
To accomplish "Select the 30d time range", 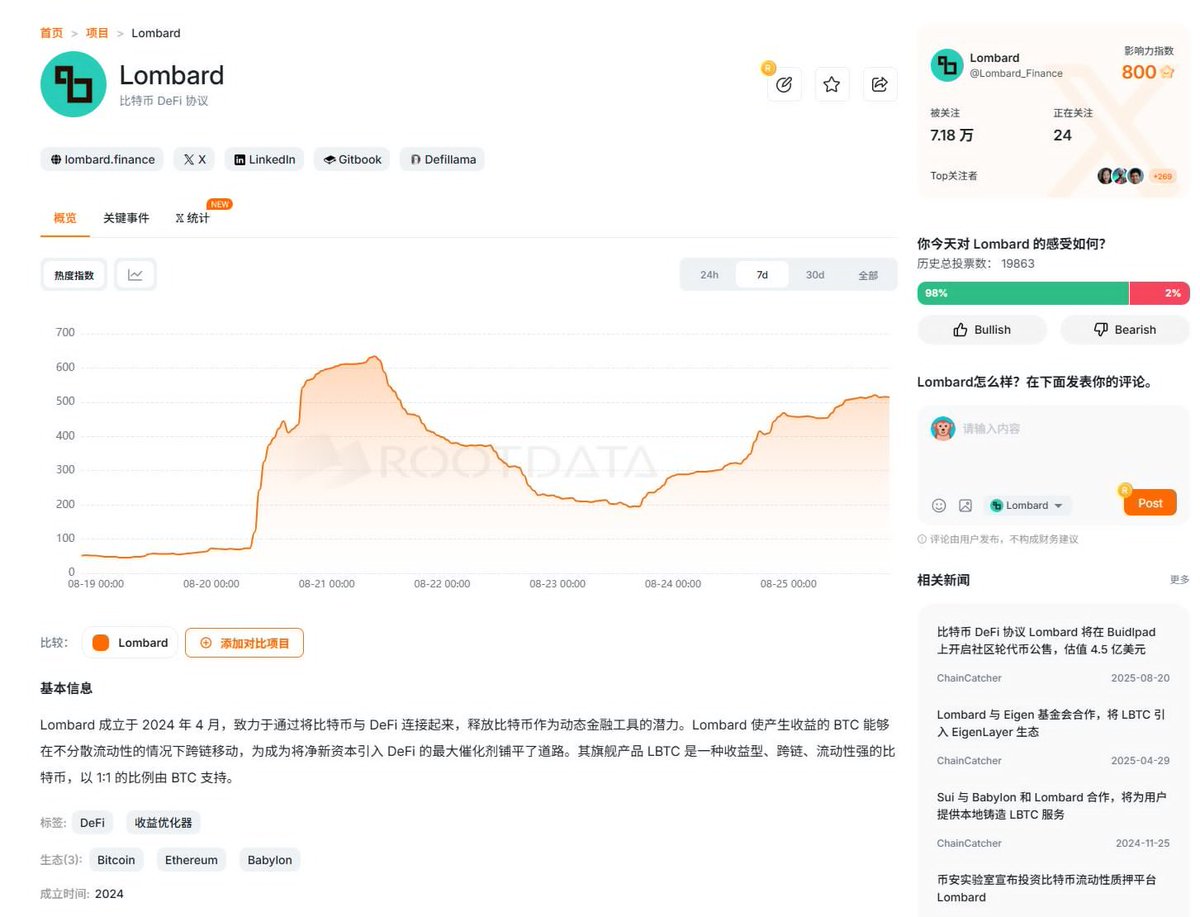I will 815,275.
